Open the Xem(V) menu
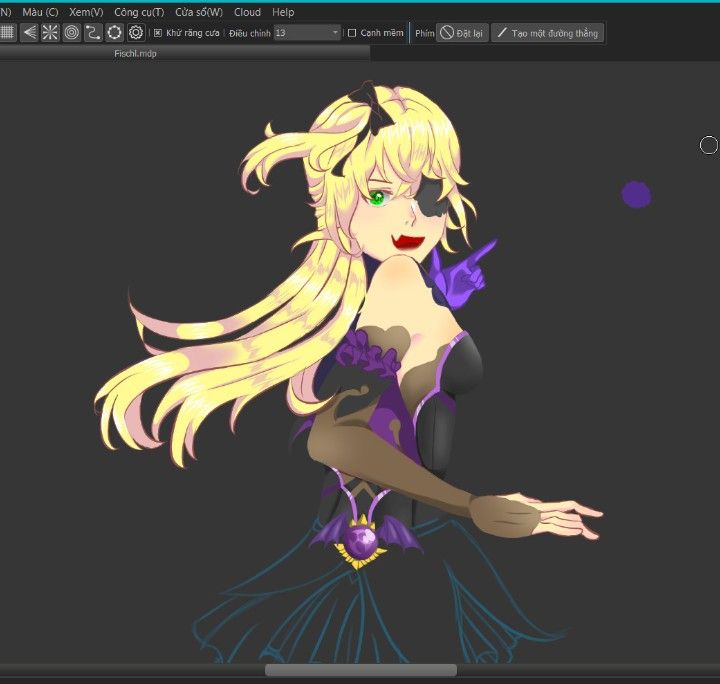This screenshot has width=720, height=684. tap(86, 12)
